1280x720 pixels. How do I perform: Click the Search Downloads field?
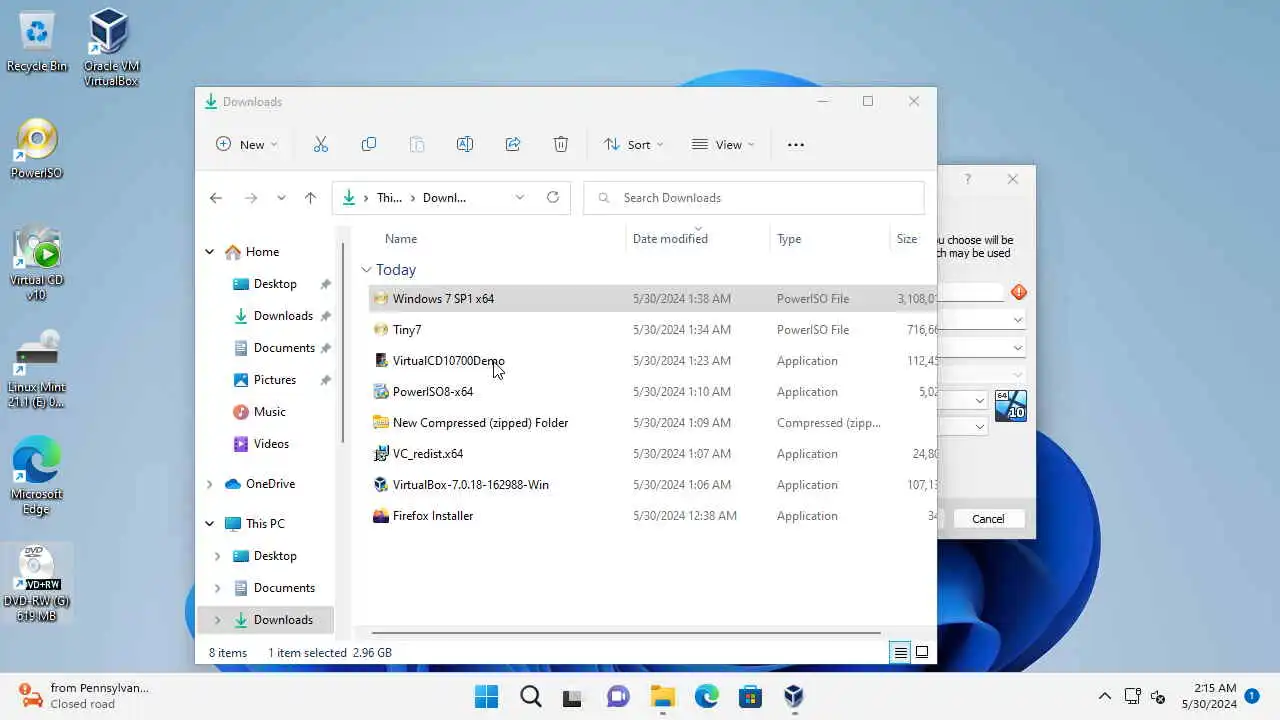click(754, 198)
